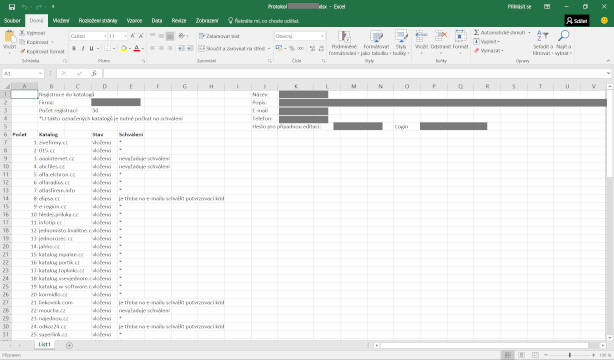Screen dimensions: 614x360
Task: Adjust the zoom slider in status bar
Action: pos(570,355)
